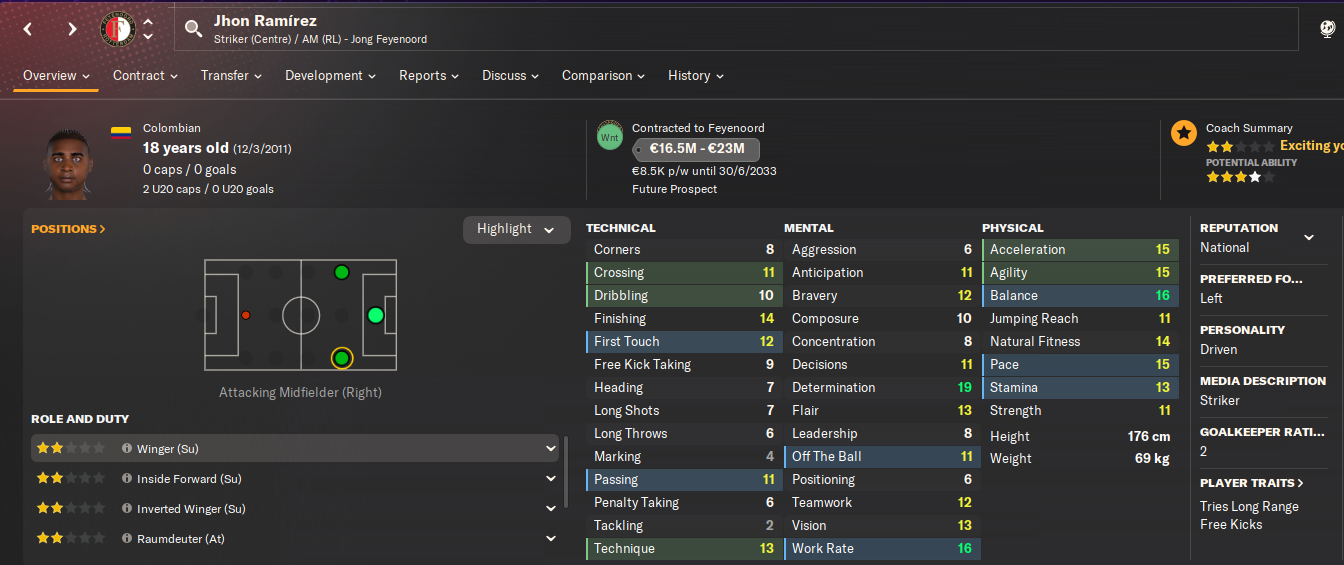1344x565 pixels.
Task: Select the highlighted attacking midfielder right position
Action: (342, 358)
